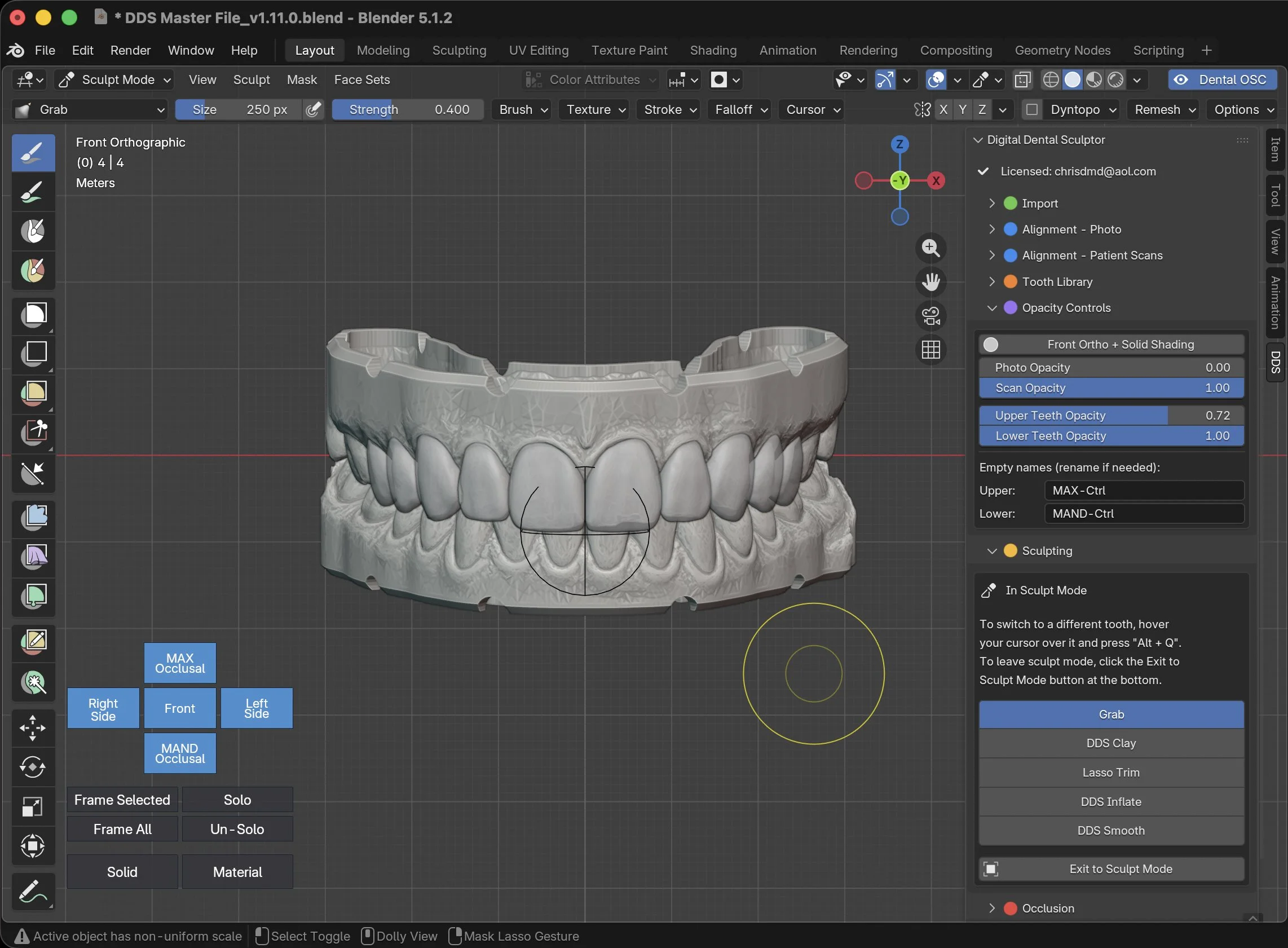This screenshot has width=1288, height=948.
Task: Toggle X-ray shading mode
Action: point(1023,80)
